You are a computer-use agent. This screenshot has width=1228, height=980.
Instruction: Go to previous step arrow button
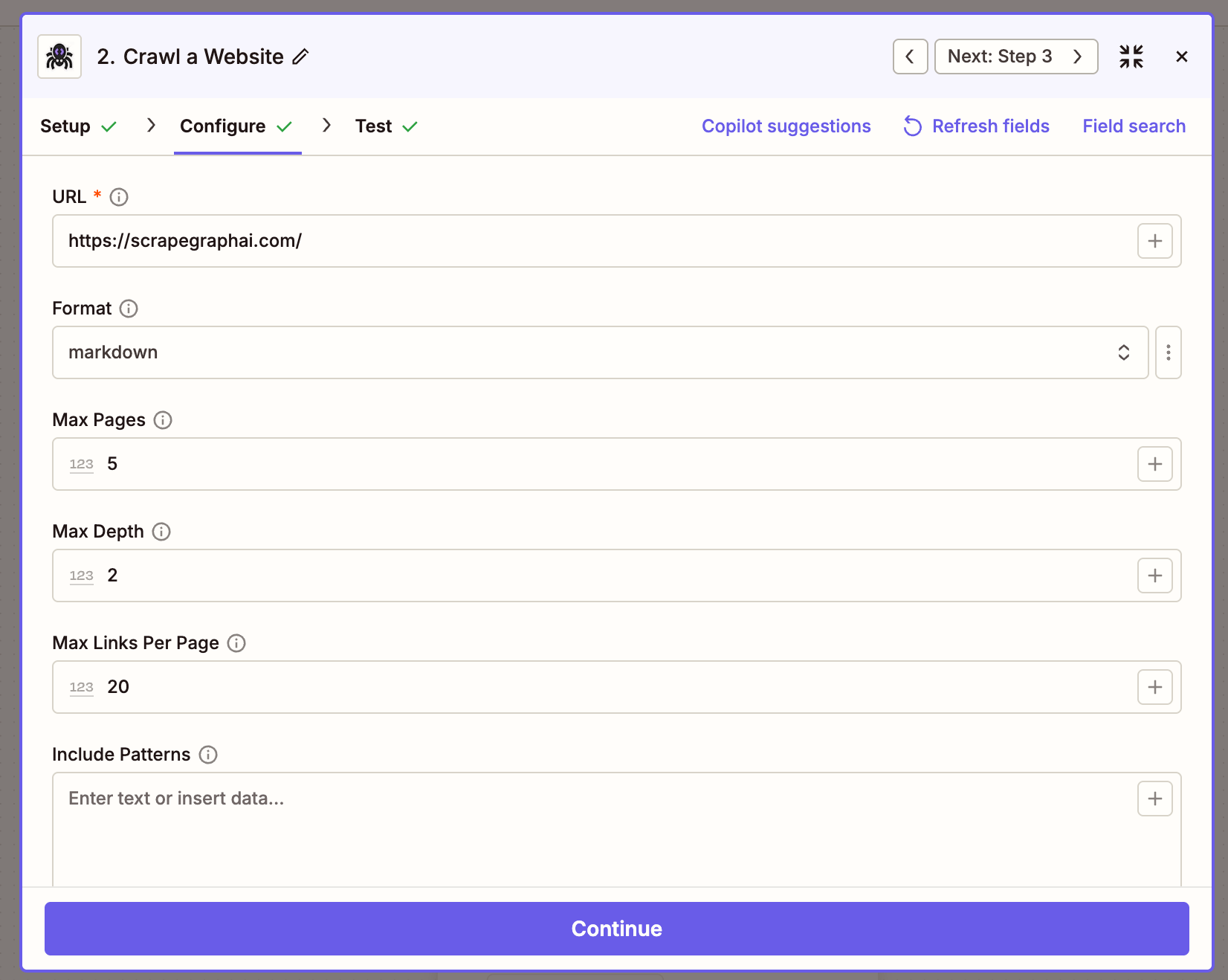[910, 57]
